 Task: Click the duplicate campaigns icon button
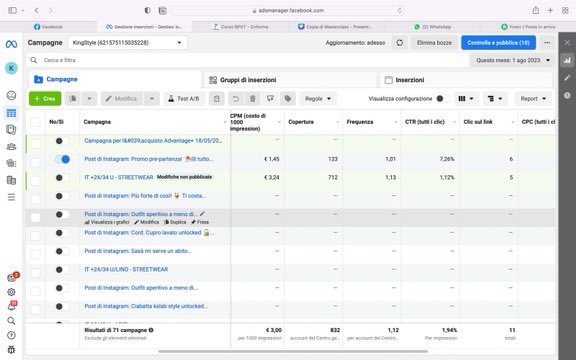coord(73,98)
